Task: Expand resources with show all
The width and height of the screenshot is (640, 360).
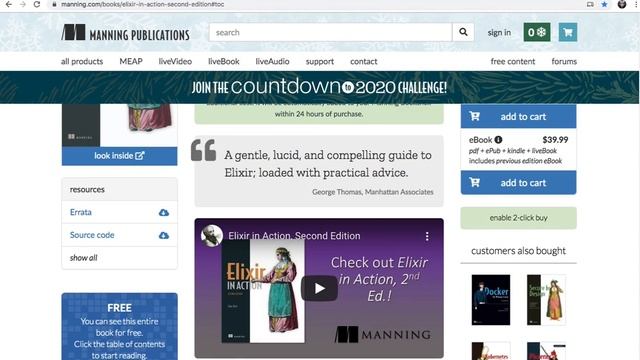Action: pyautogui.click(x=84, y=258)
